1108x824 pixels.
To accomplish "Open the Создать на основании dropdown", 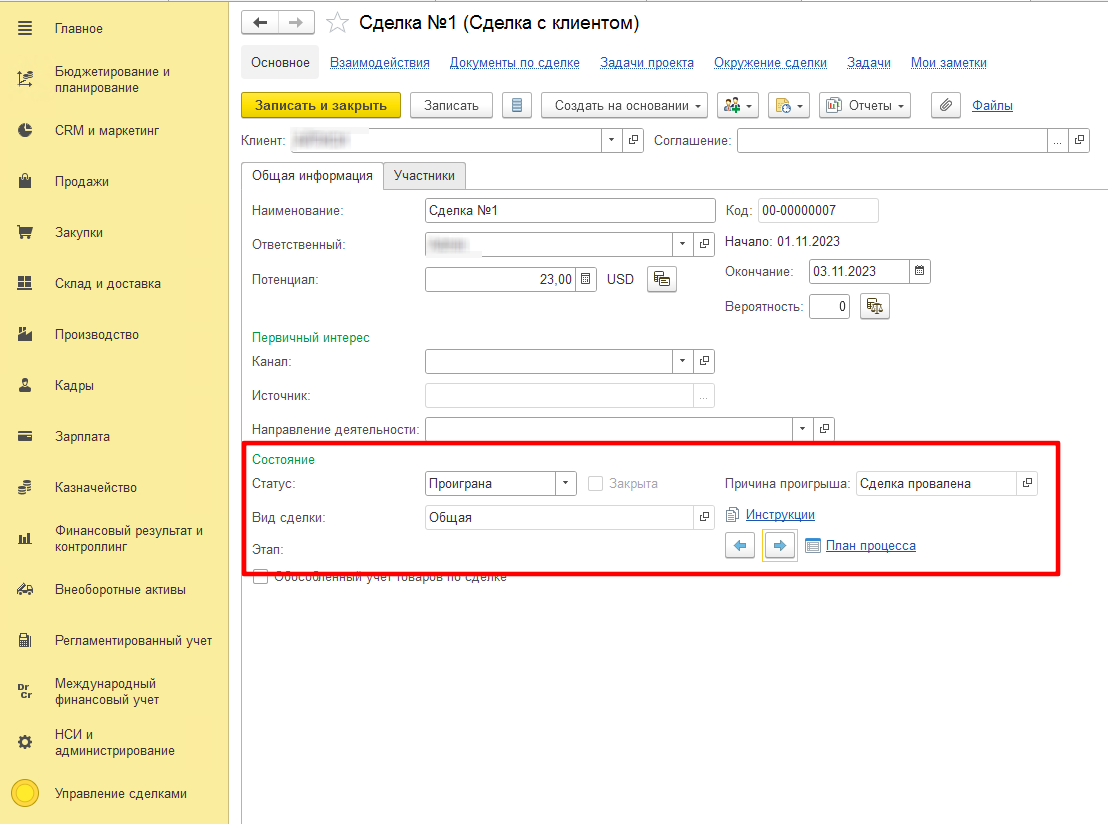I will [624, 105].
